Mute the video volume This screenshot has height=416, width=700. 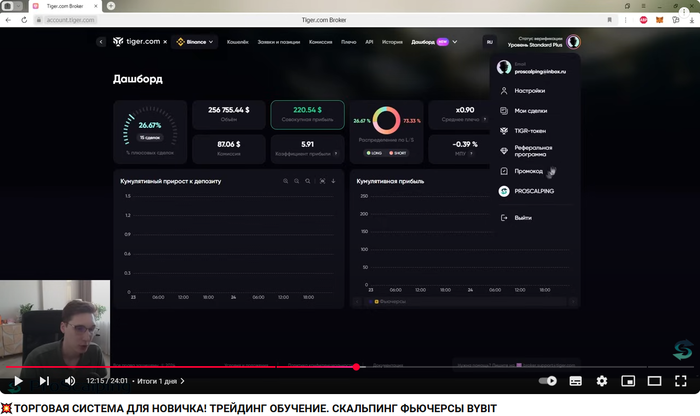[70, 381]
